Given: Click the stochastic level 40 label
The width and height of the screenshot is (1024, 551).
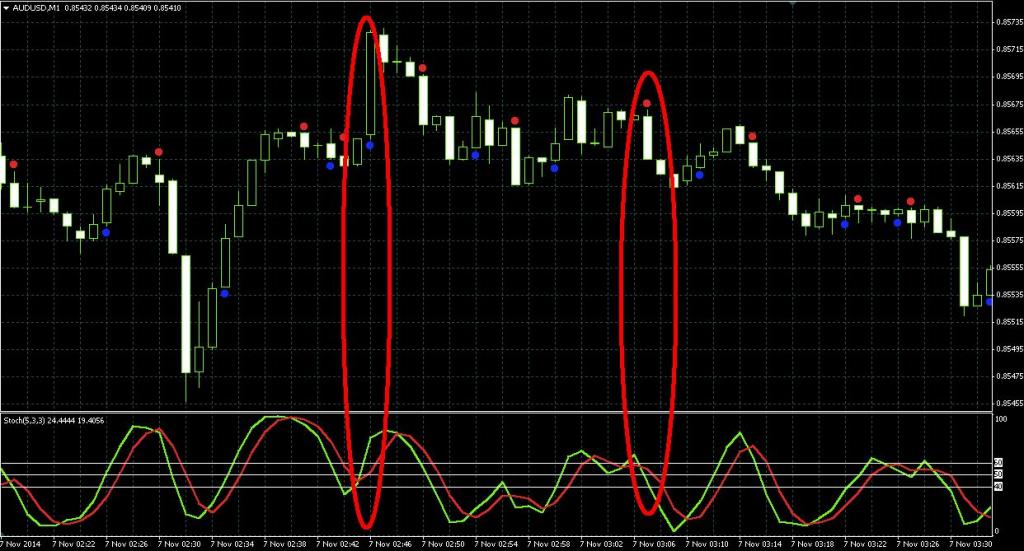Looking at the screenshot, I should coord(998,487).
